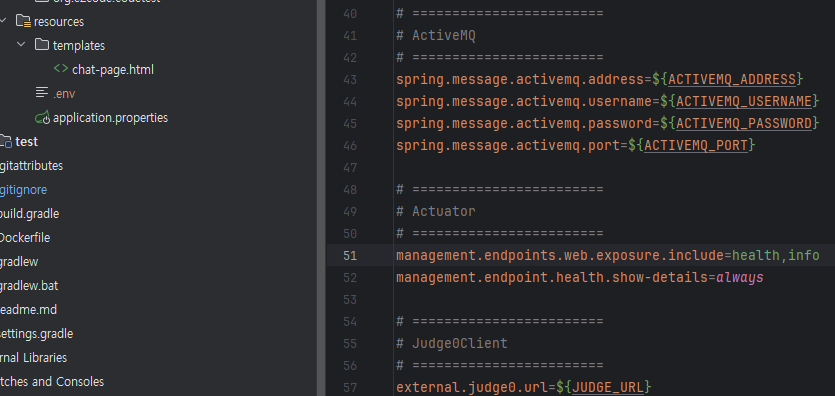
Task: Open settings.gradle in the tree
Action: [36, 334]
